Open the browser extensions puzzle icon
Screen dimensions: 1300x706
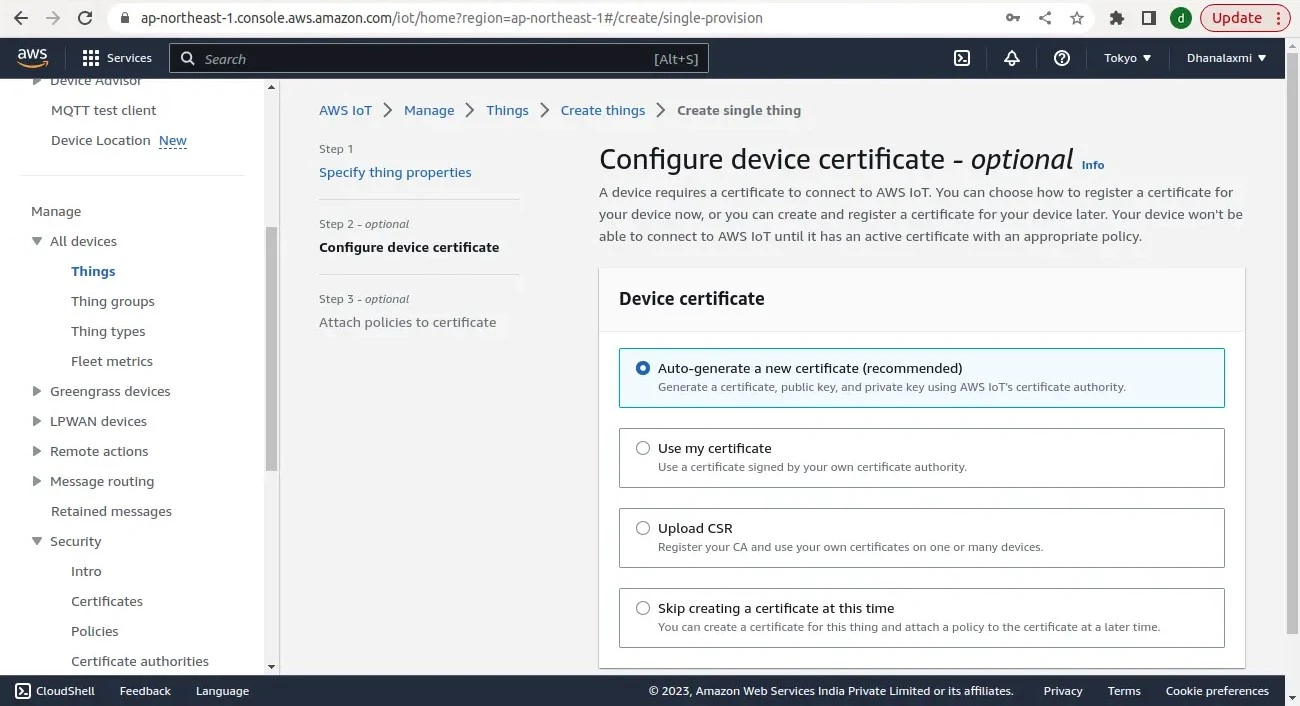(x=1117, y=18)
